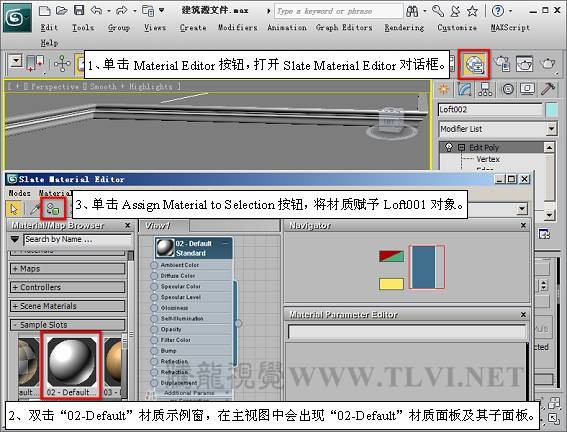567x432 pixels.
Task: Open the binoculars search icon
Action: click(412, 11)
